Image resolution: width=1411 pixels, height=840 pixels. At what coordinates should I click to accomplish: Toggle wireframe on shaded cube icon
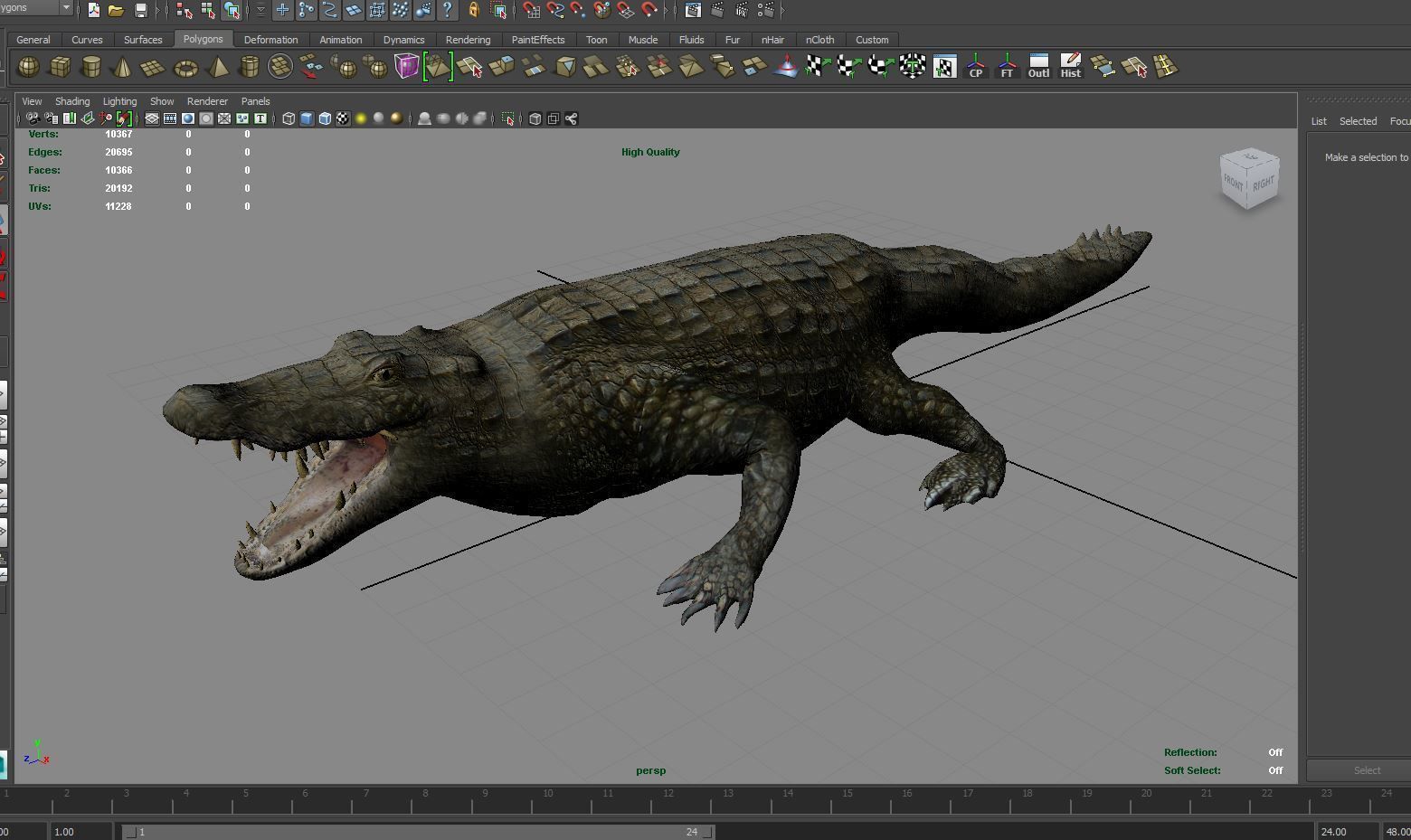pyautogui.click(x=325, y=118)
